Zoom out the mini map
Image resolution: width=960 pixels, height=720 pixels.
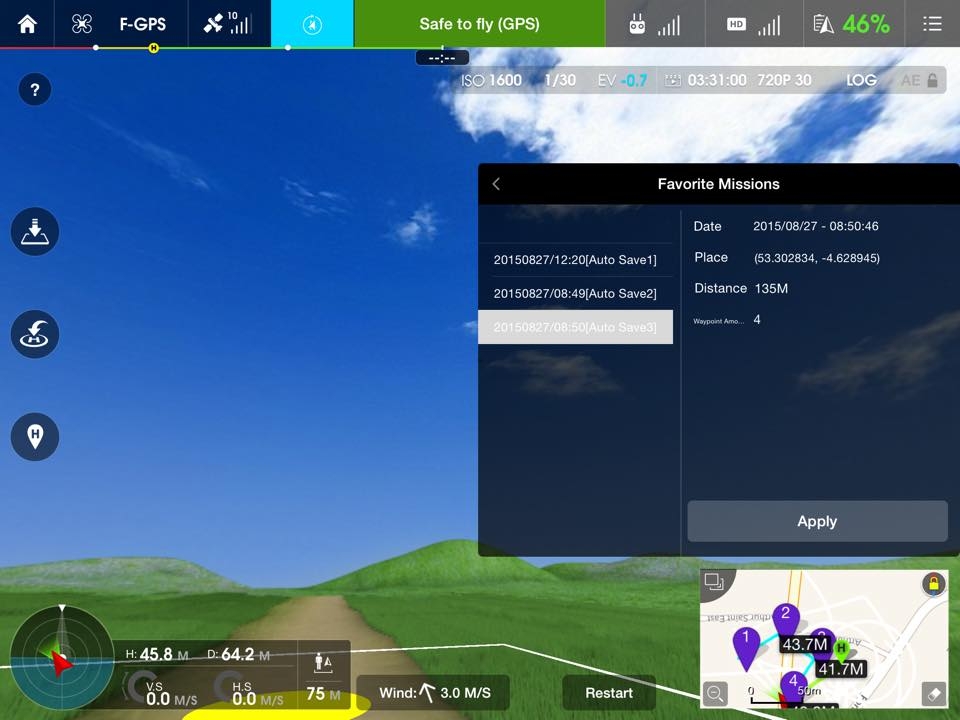pyautogui.click(x=715, y=693)
